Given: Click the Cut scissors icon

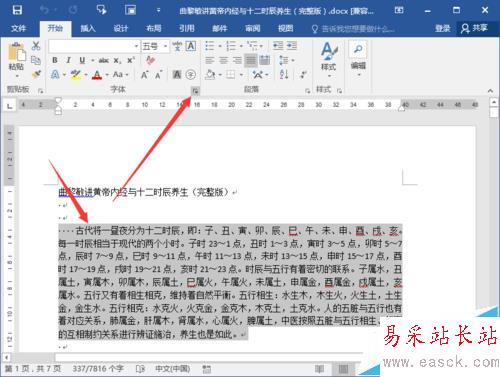Looking at the screenshot, I should pyautogui.click(x=36, y=46).
